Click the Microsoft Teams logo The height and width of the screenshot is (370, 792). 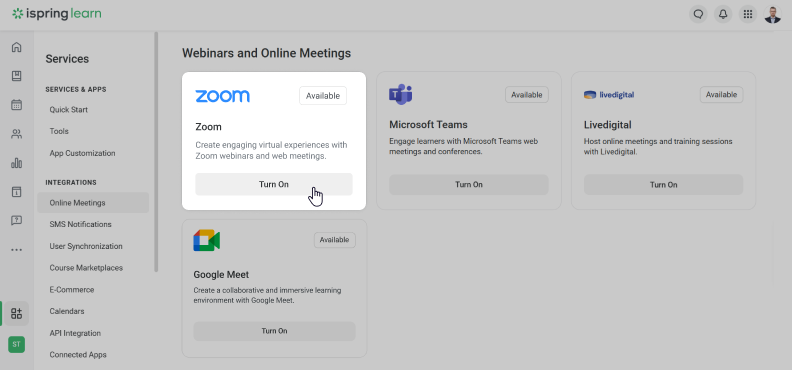click(x=401, y=94)
